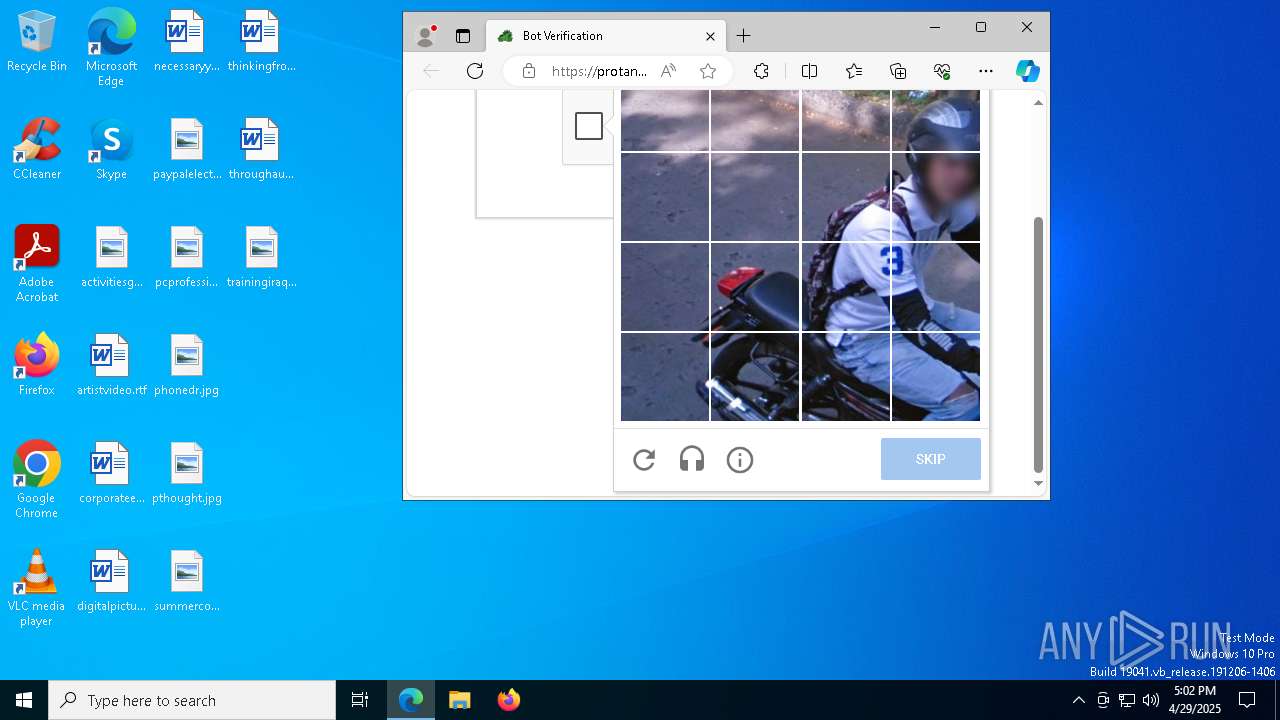Open Edge extensions menu

762,71
